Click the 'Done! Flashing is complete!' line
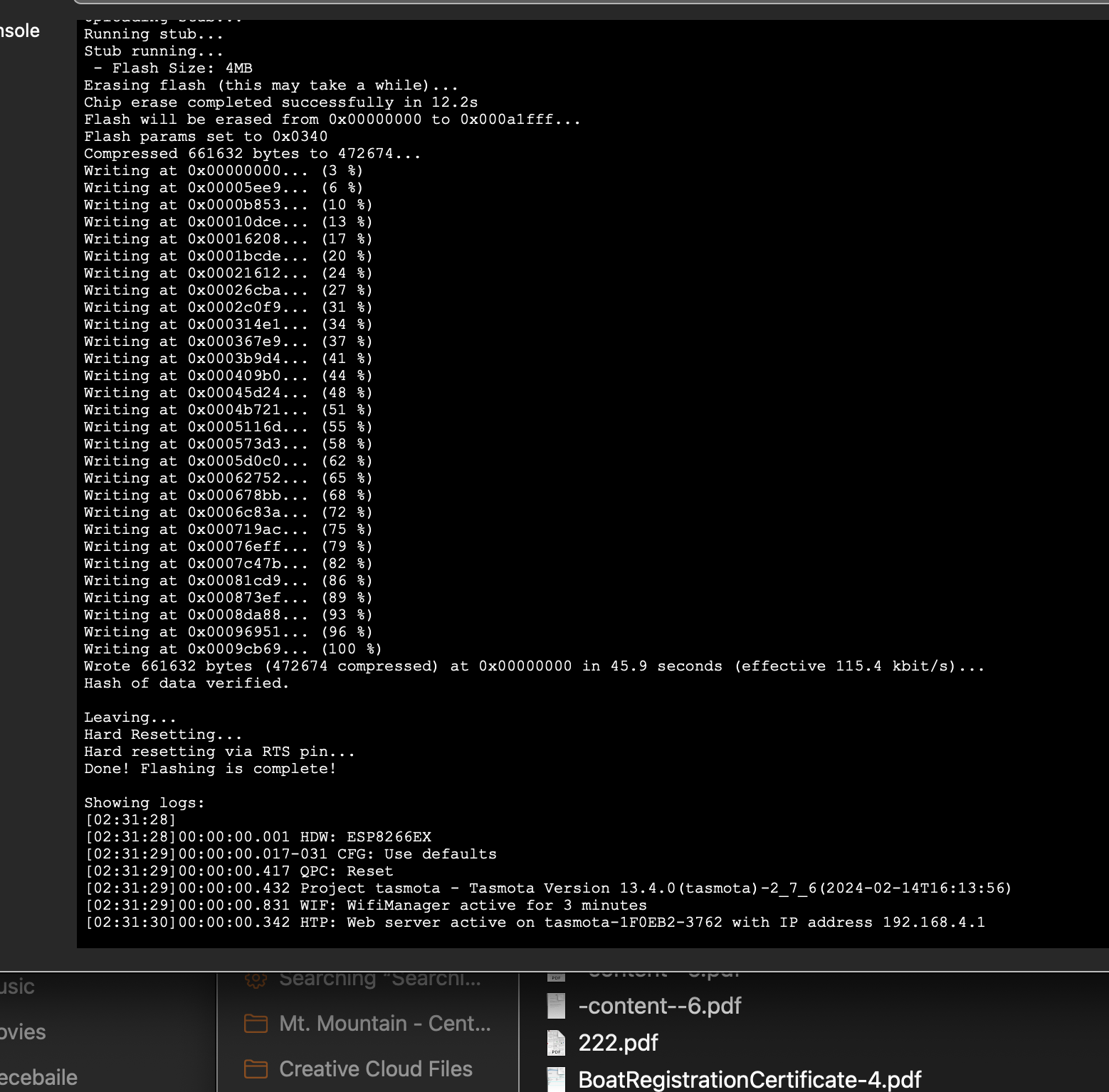The image size is (1109, 1092). [210, 769]
